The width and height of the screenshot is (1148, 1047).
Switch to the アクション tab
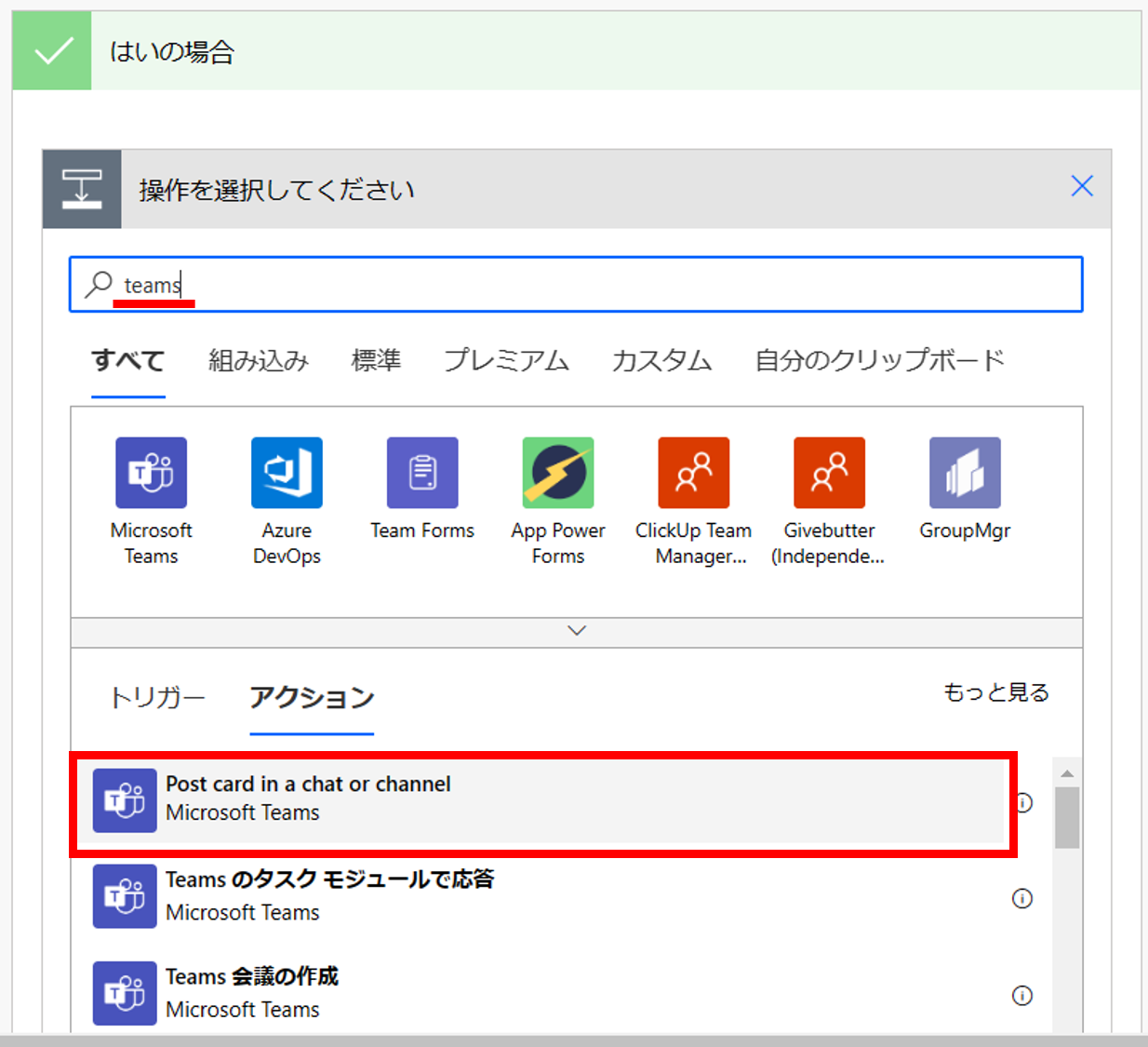[x=312, y=697]
